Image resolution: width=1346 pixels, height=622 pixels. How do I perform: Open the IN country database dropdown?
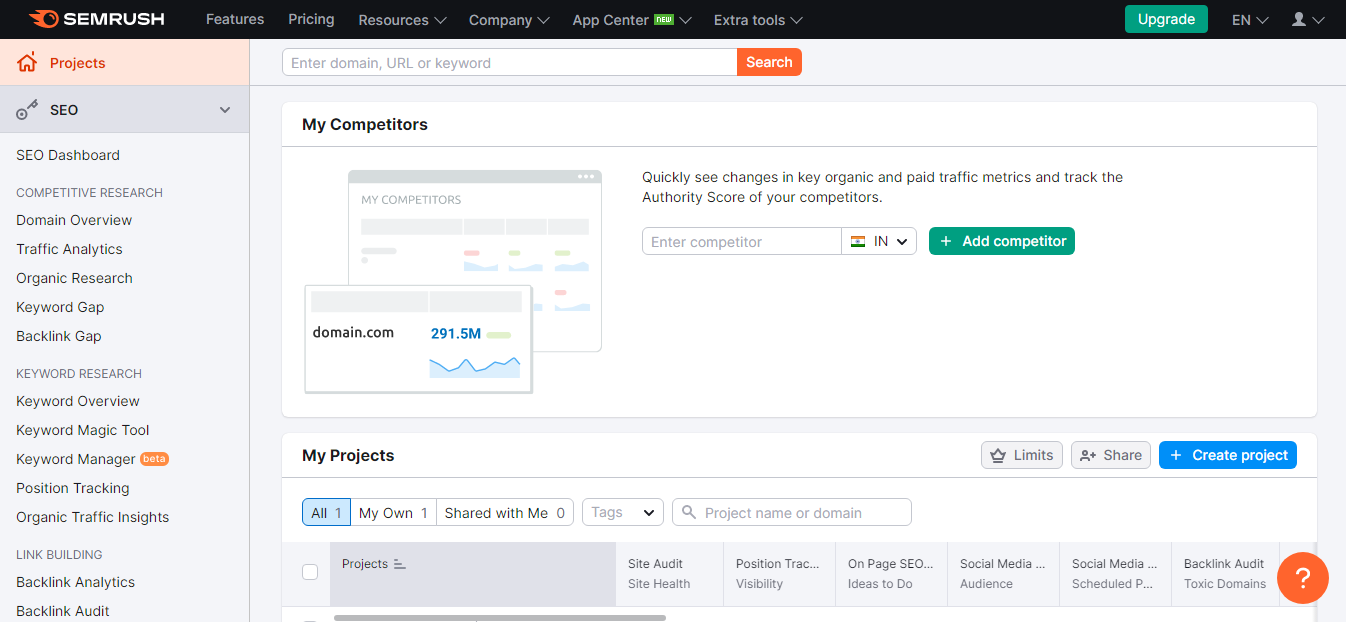tap(879, 241)
